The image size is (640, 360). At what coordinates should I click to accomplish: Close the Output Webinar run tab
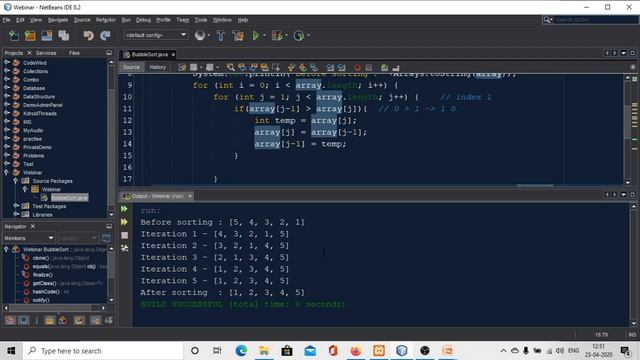(190, 196)
